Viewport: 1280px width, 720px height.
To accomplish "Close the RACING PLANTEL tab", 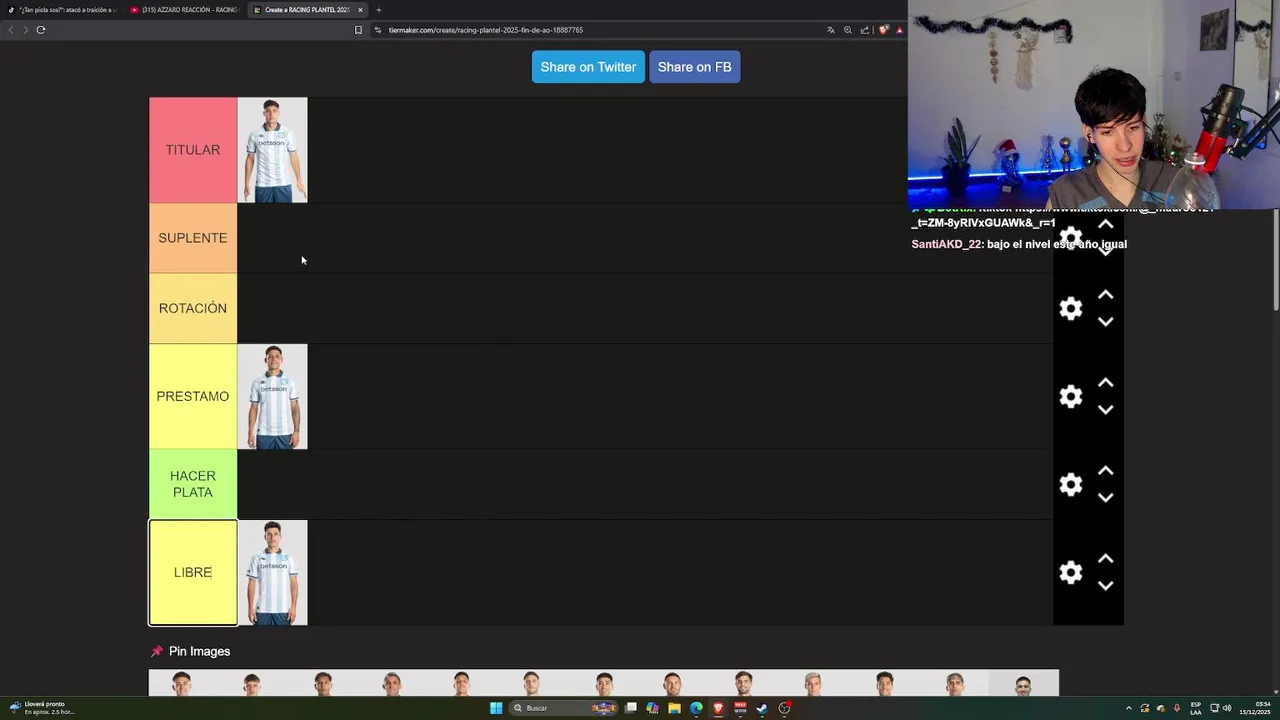I will point(360,10).
